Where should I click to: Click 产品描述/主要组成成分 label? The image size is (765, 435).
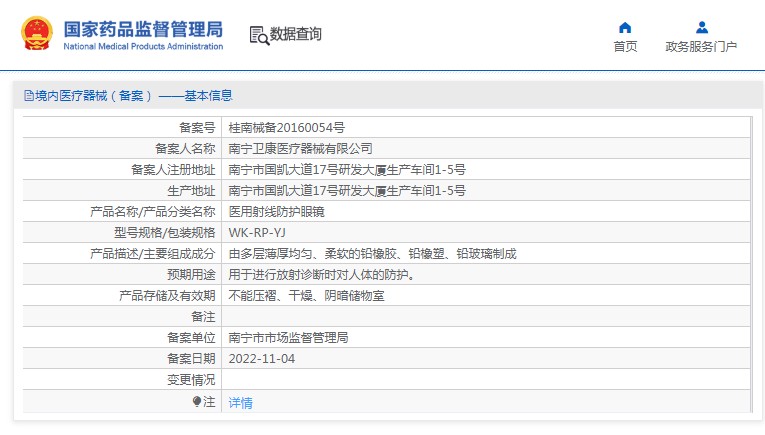152,254
